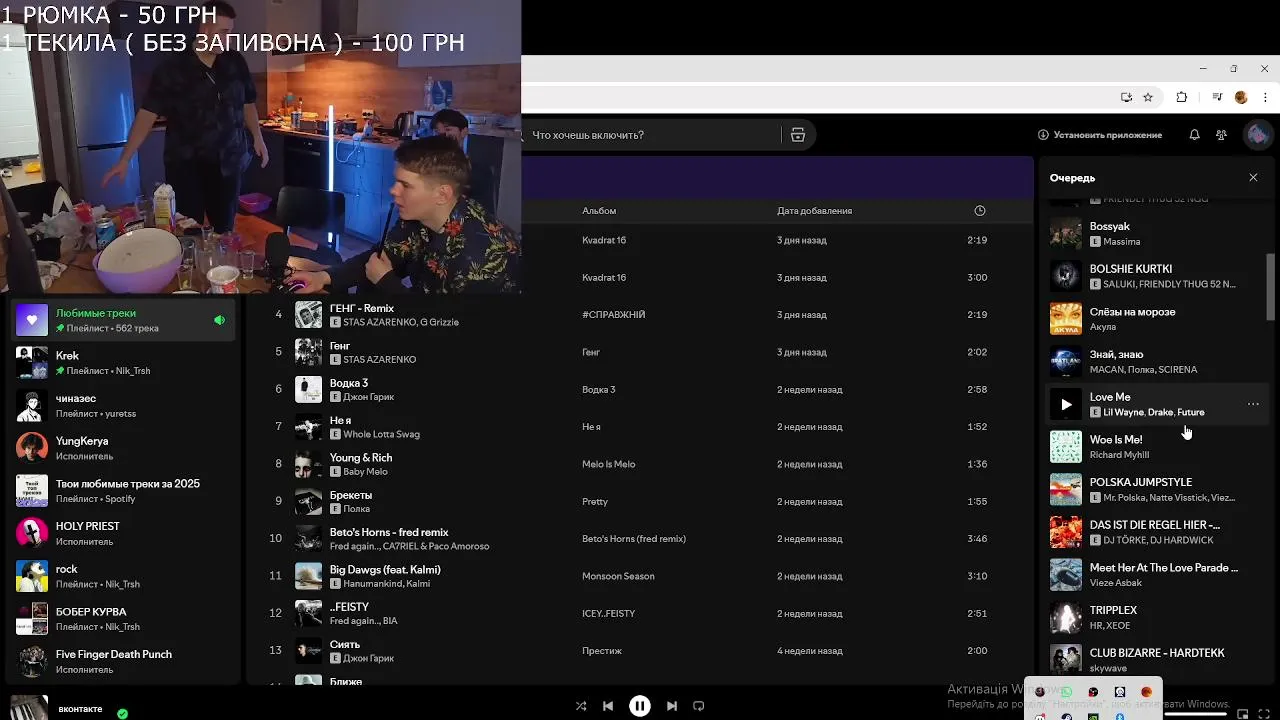
Task: Skip to the next track
Action: [672, 706]
